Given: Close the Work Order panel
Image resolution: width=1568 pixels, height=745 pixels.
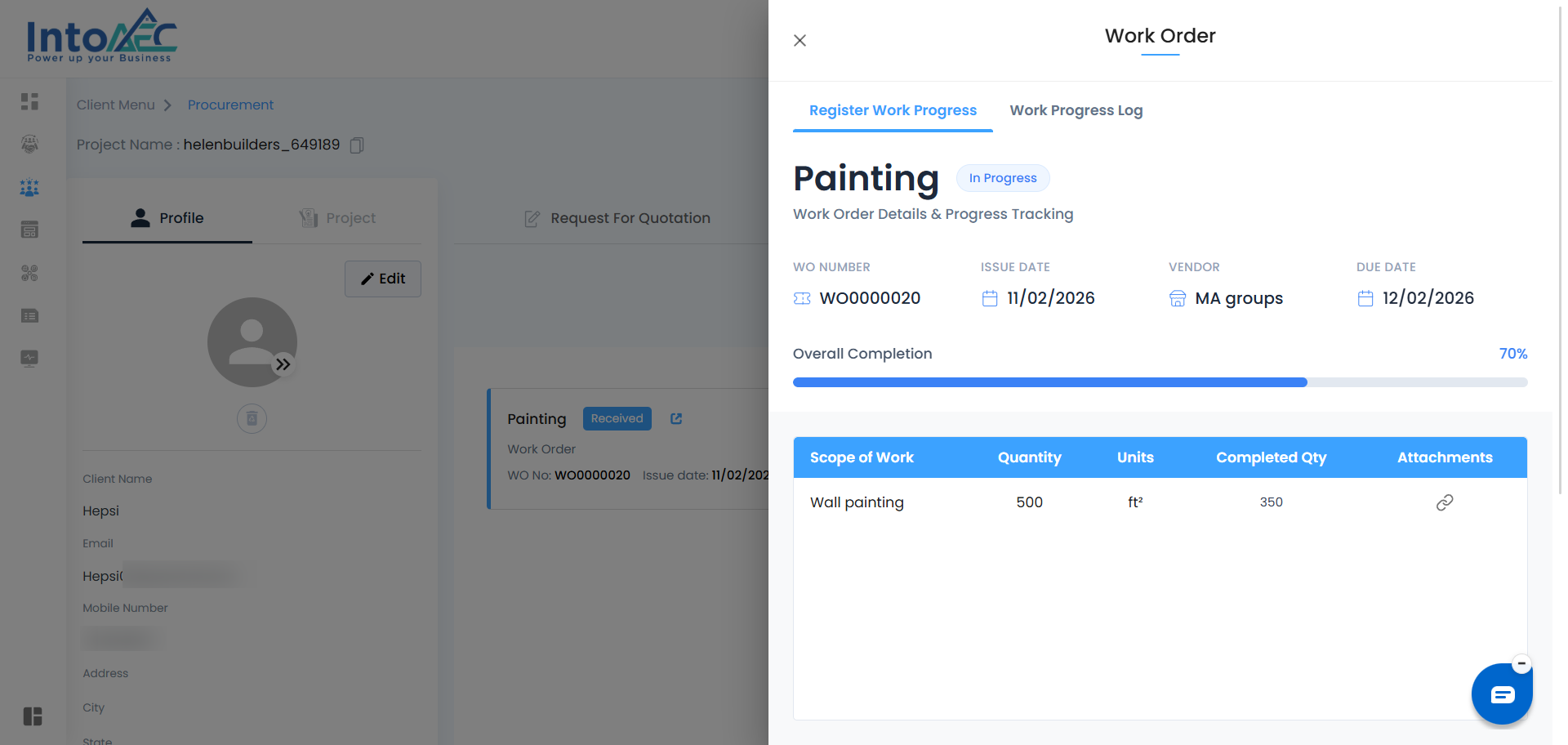Looking at the screenshot, I should pos(800,41).
